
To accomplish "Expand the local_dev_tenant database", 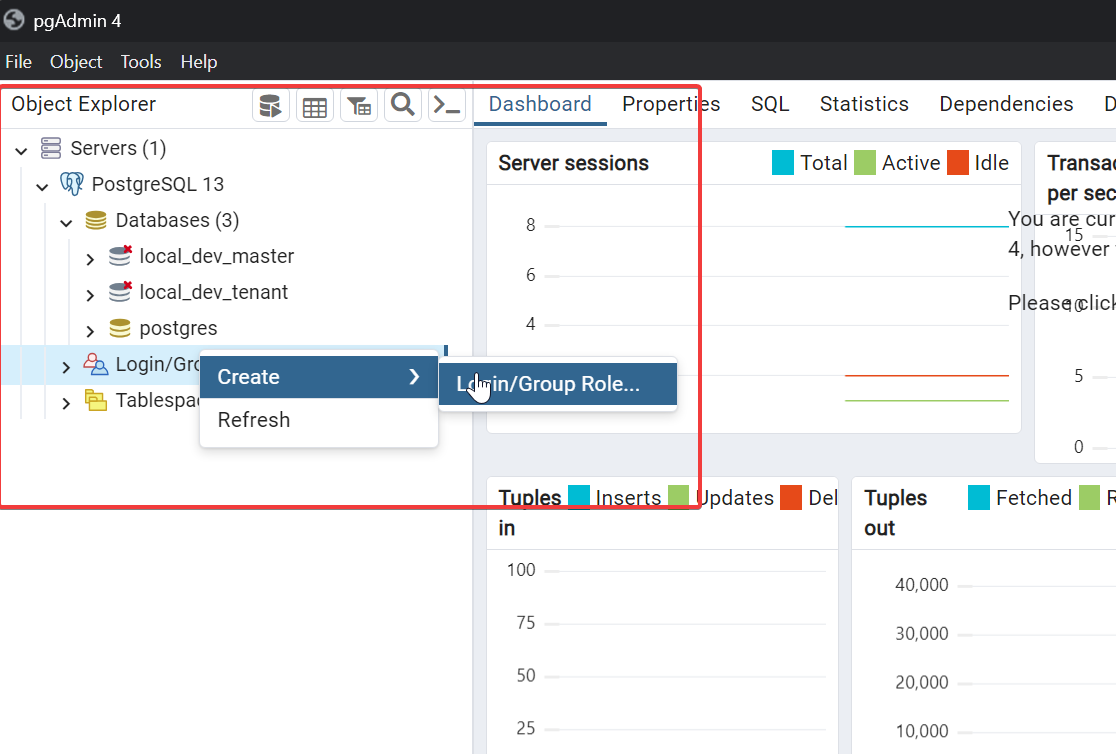I will pos(90,295).
